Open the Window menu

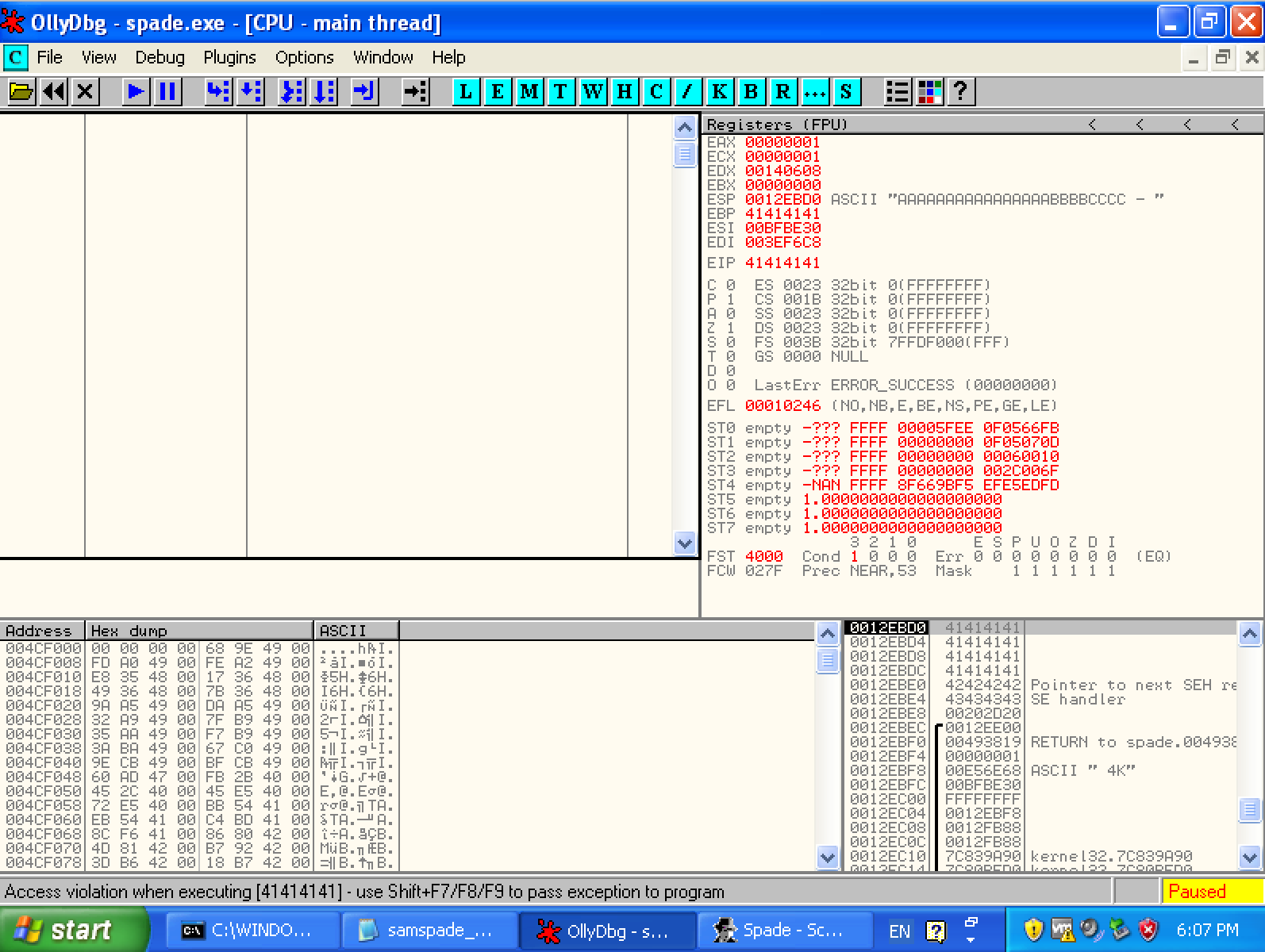click(x=383, y=57)
